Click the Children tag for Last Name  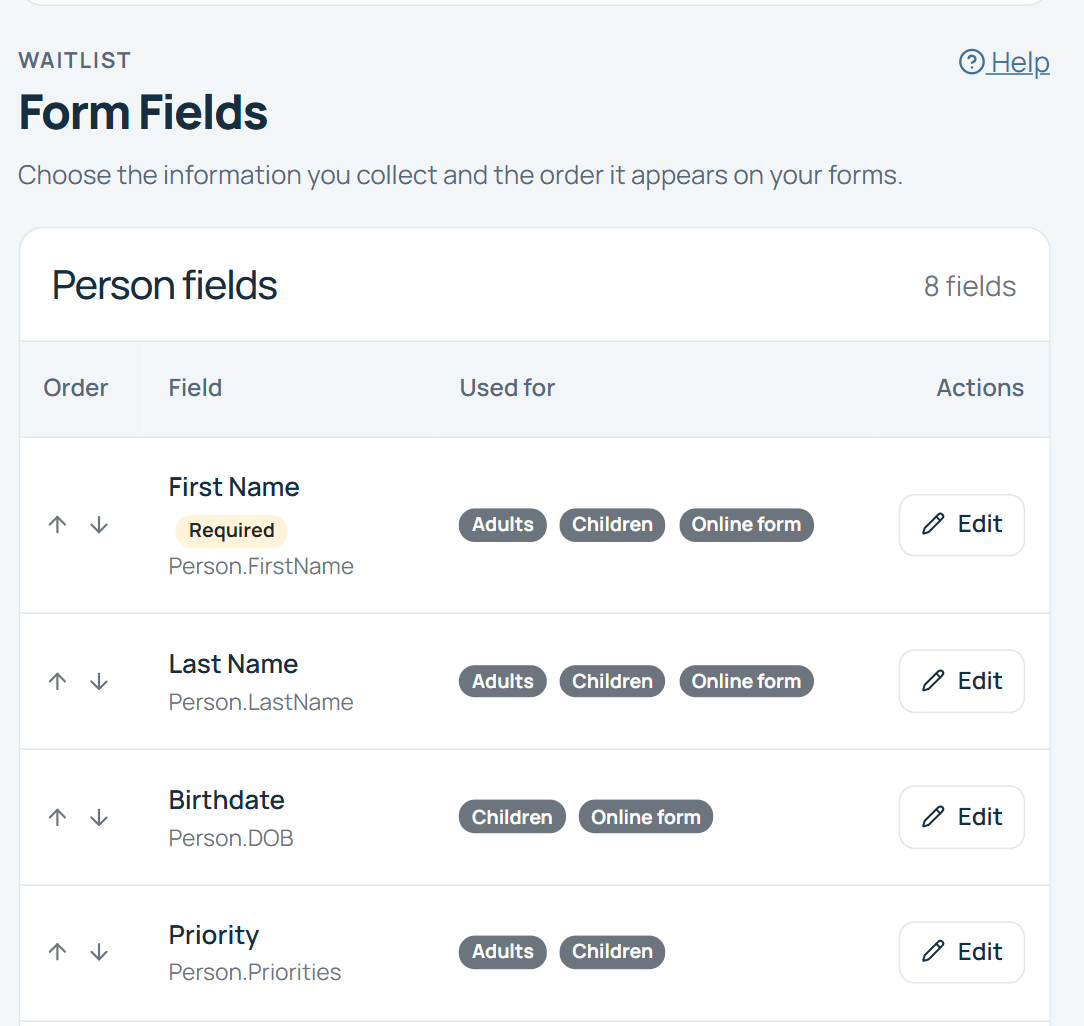(x=613, y=681)
